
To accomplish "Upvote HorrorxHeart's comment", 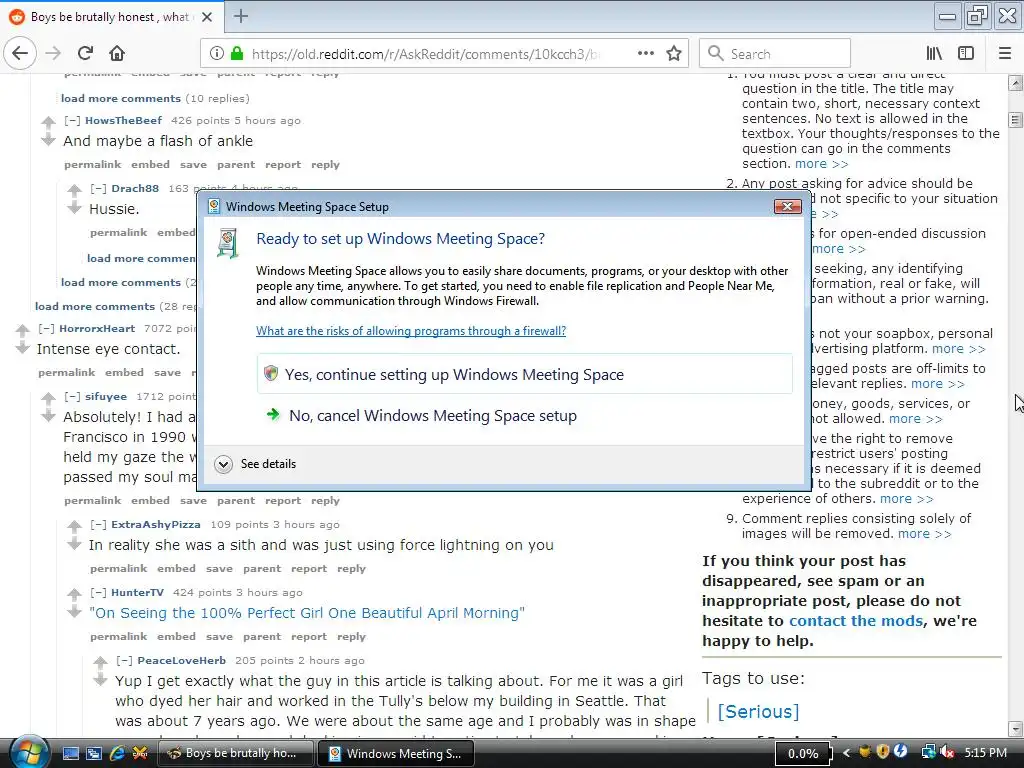I will tap(23, 330).
